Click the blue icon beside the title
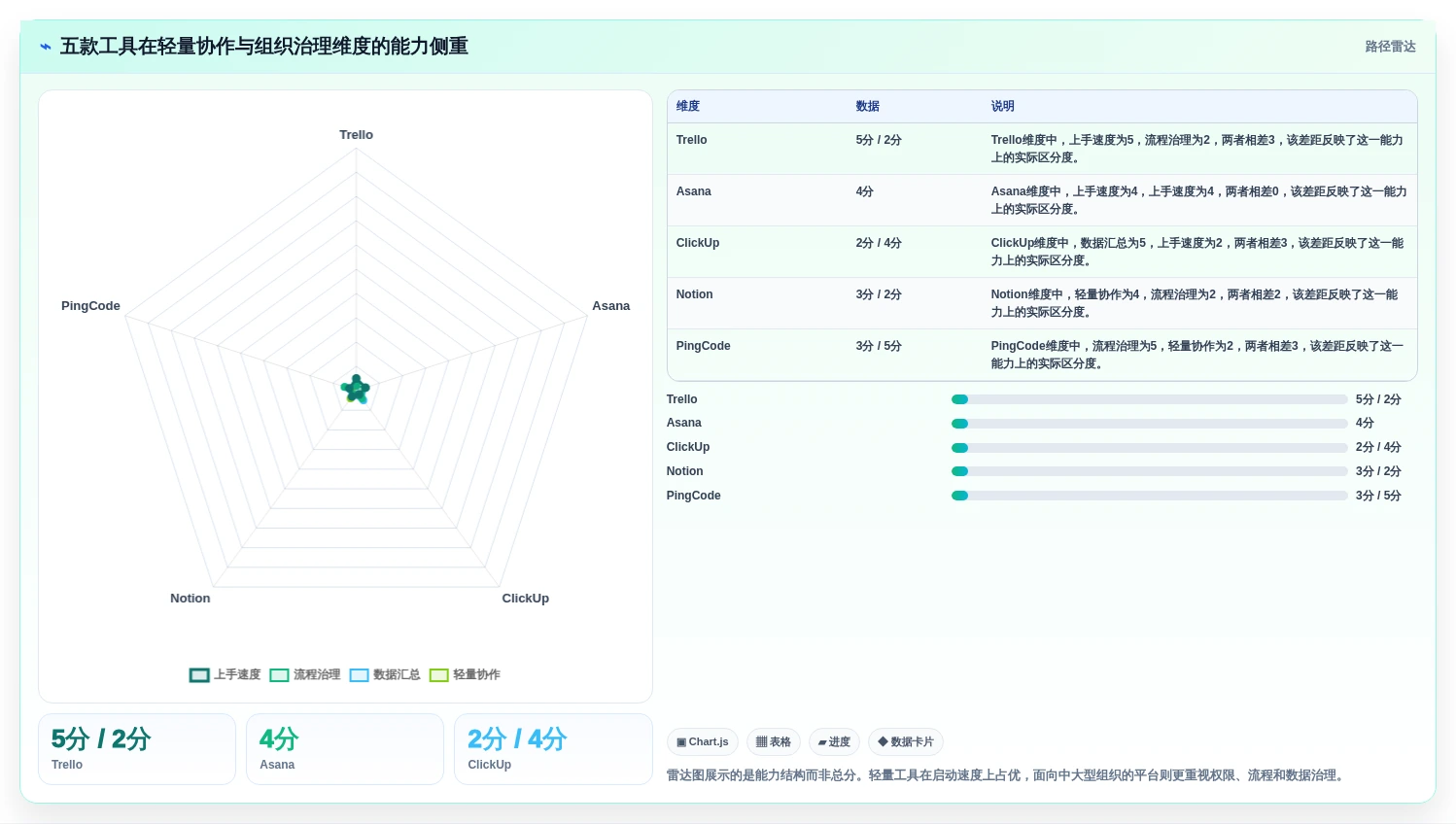This screenshot has width=1456, height=824. 46,47
